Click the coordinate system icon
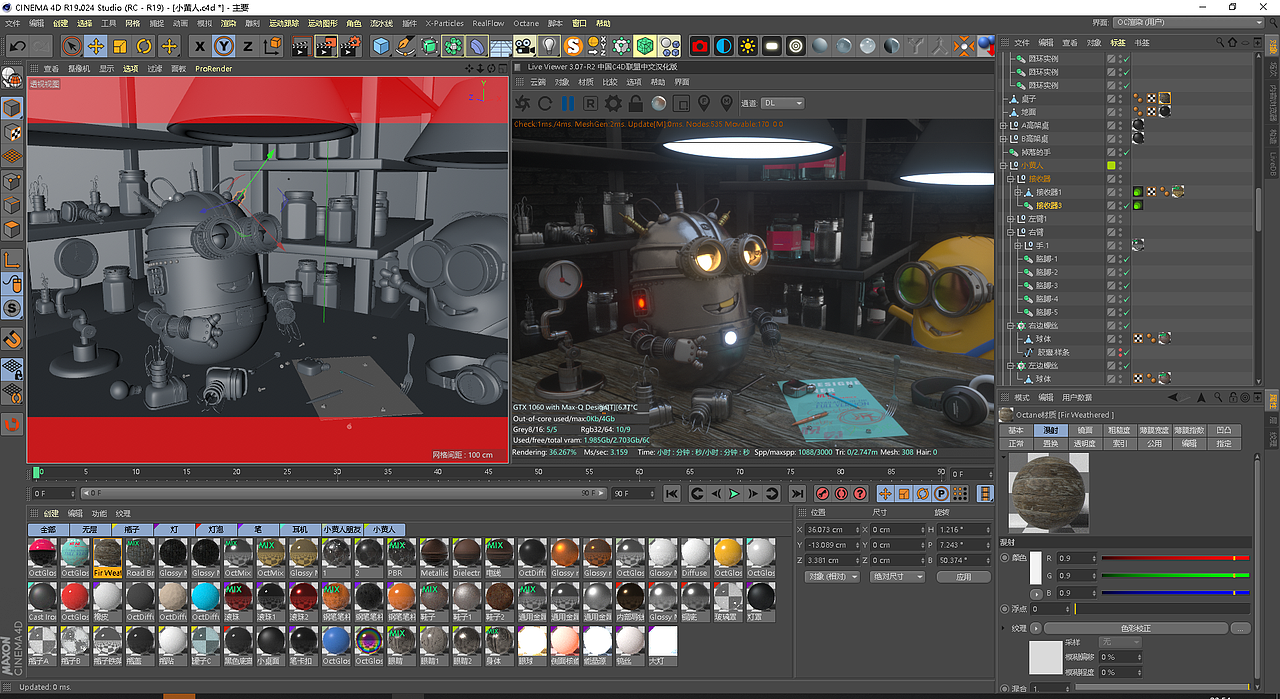 [x=273, y=46]
